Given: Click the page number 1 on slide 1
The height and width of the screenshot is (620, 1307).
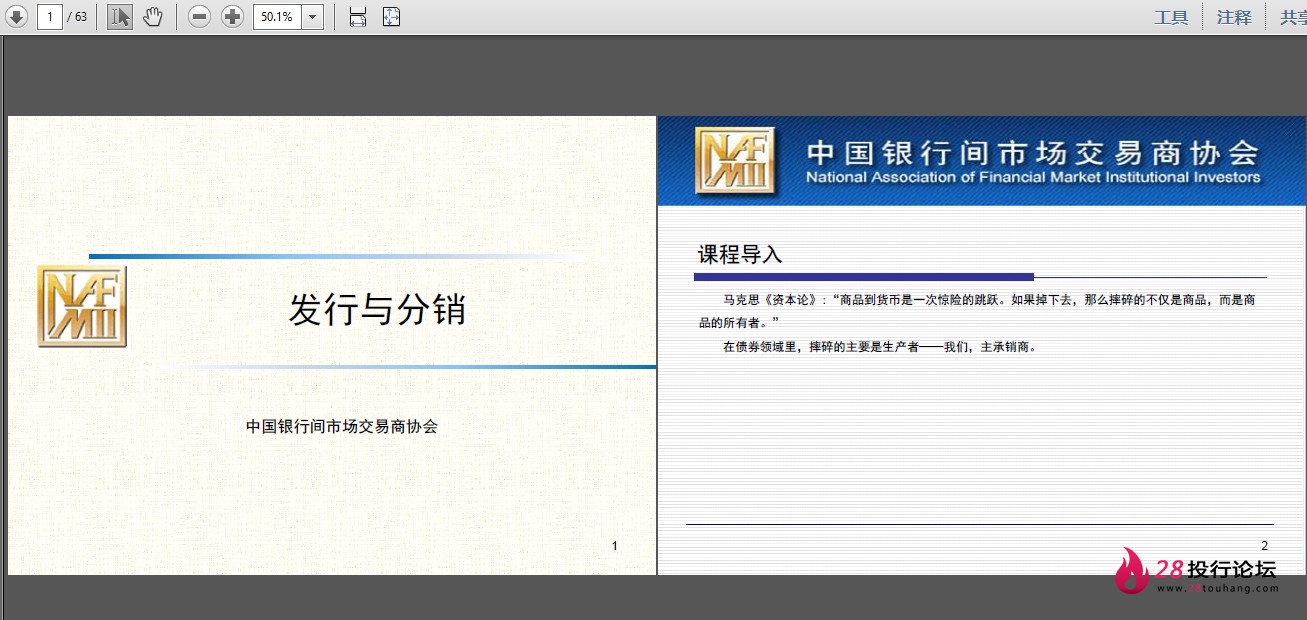Looking at the screenshot, I should click(x=614, y=545).
